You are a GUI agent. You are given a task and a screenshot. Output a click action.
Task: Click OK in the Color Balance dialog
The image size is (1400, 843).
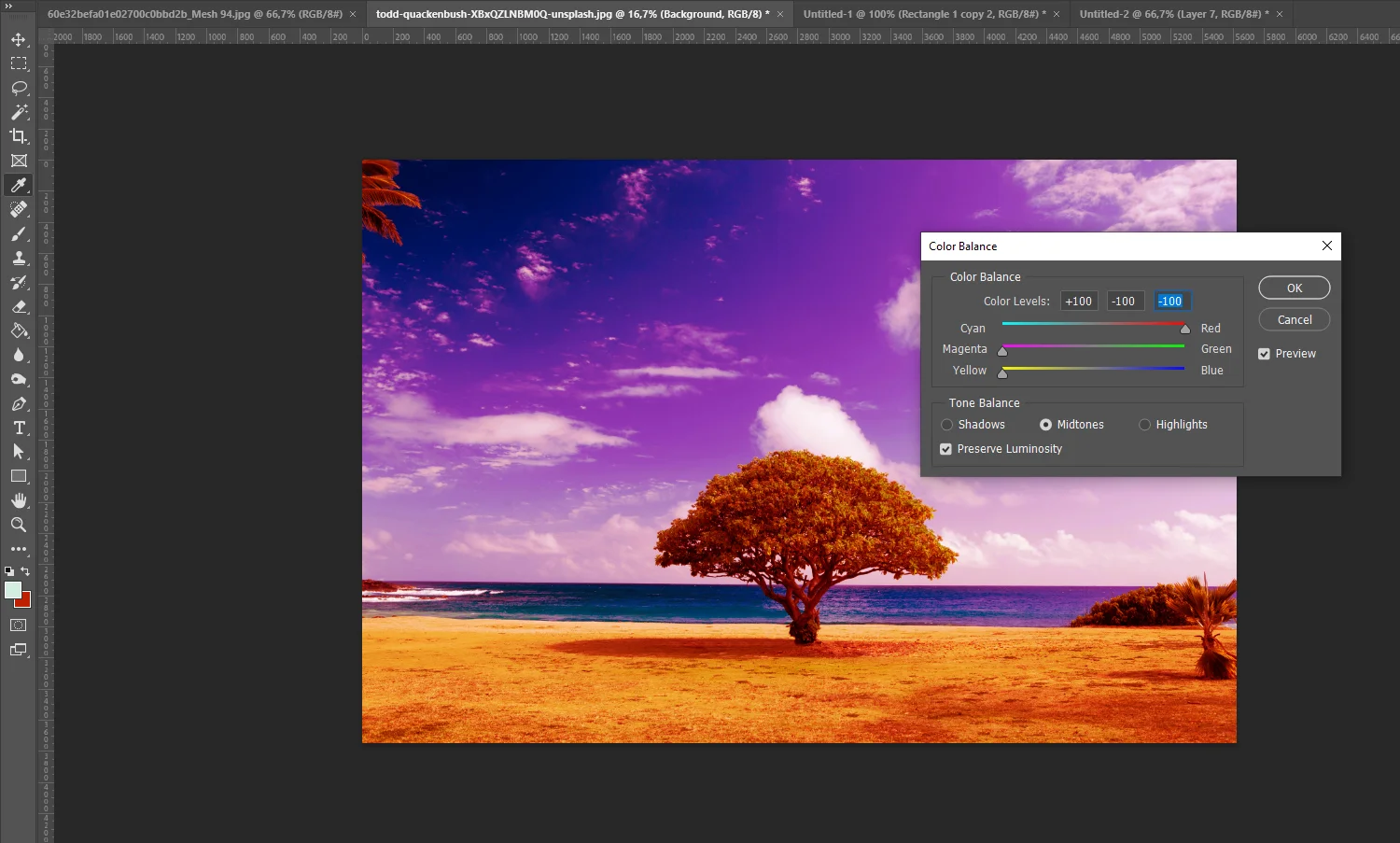pos(1294,288)
